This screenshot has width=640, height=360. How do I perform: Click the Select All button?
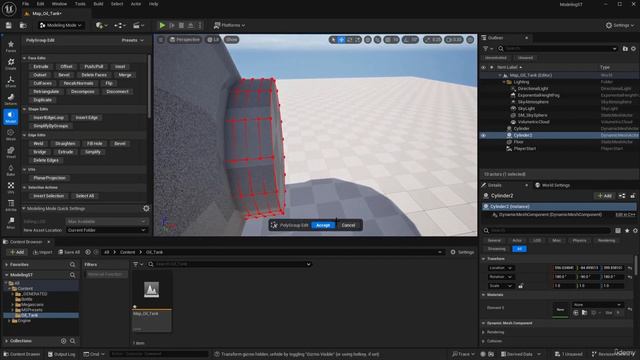point(85,196)
